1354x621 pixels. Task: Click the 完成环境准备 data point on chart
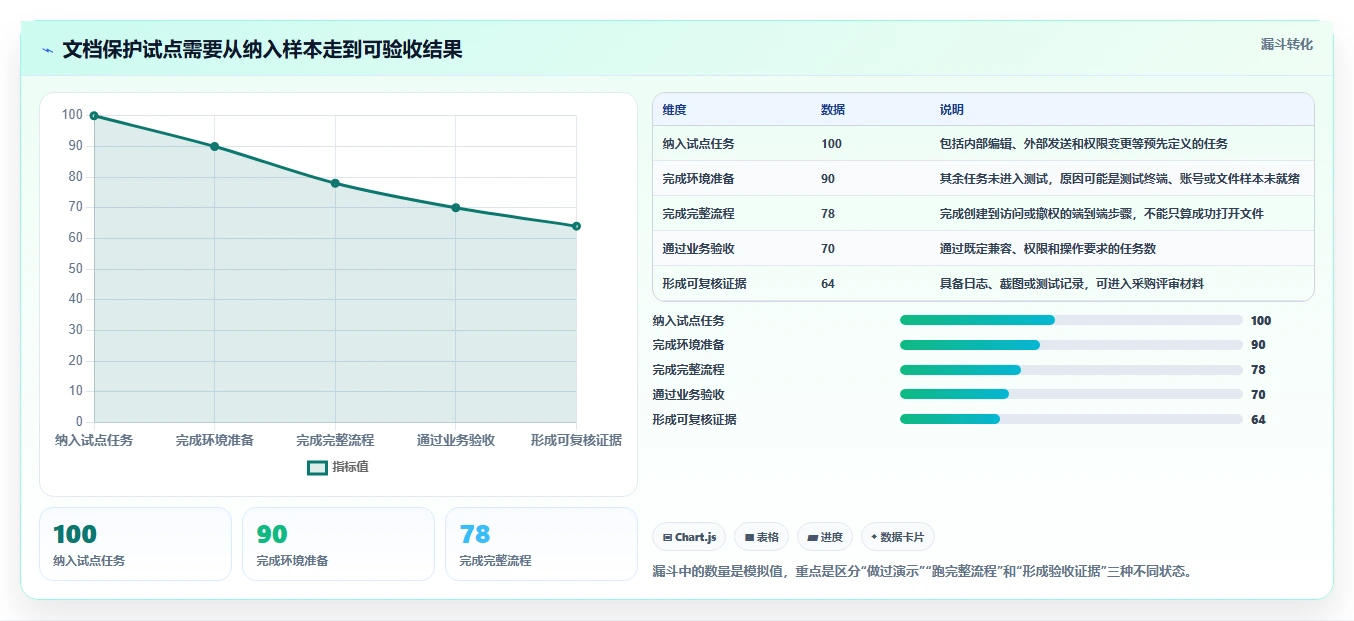[214, 146]
